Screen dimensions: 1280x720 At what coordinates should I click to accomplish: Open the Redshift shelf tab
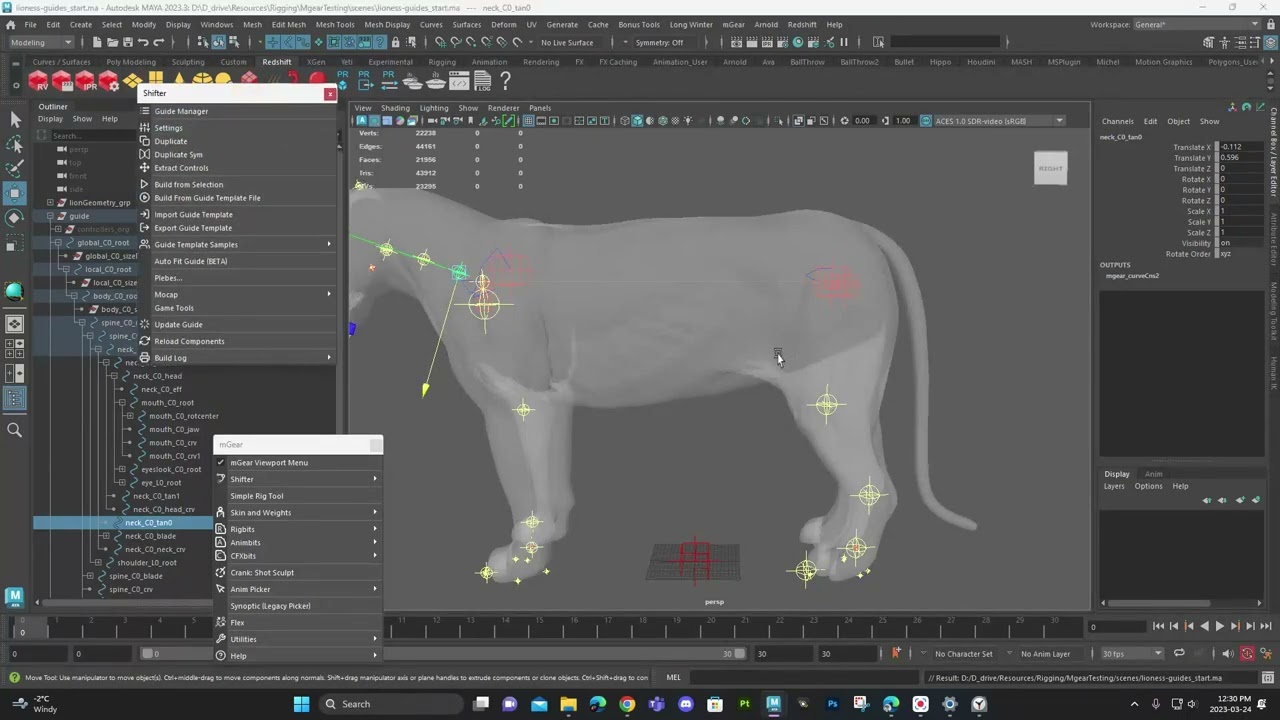click(x=277, y=62)
